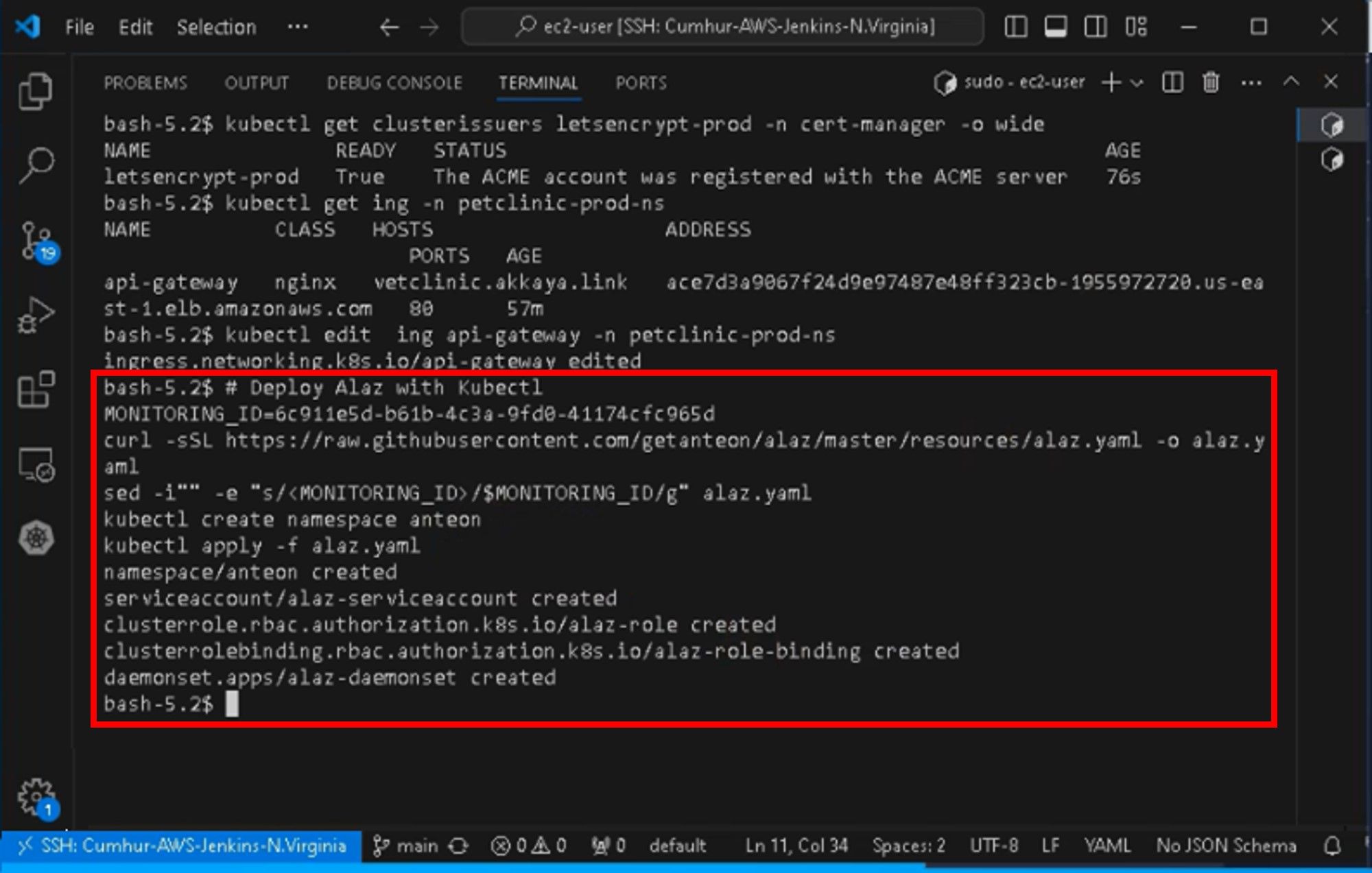Kill terminal with the trash icon
The image size is (1372, 873).
click(1211, 82)
